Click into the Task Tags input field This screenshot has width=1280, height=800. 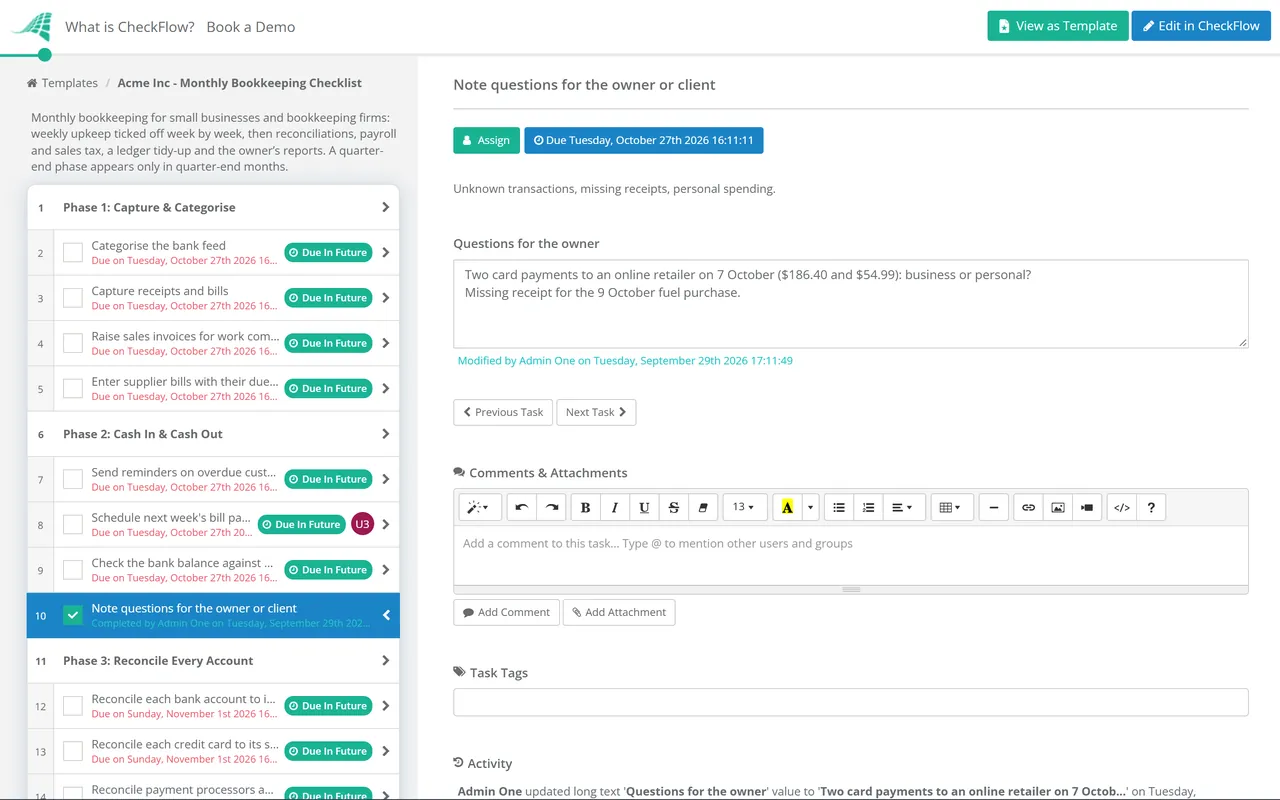(851, 702)
